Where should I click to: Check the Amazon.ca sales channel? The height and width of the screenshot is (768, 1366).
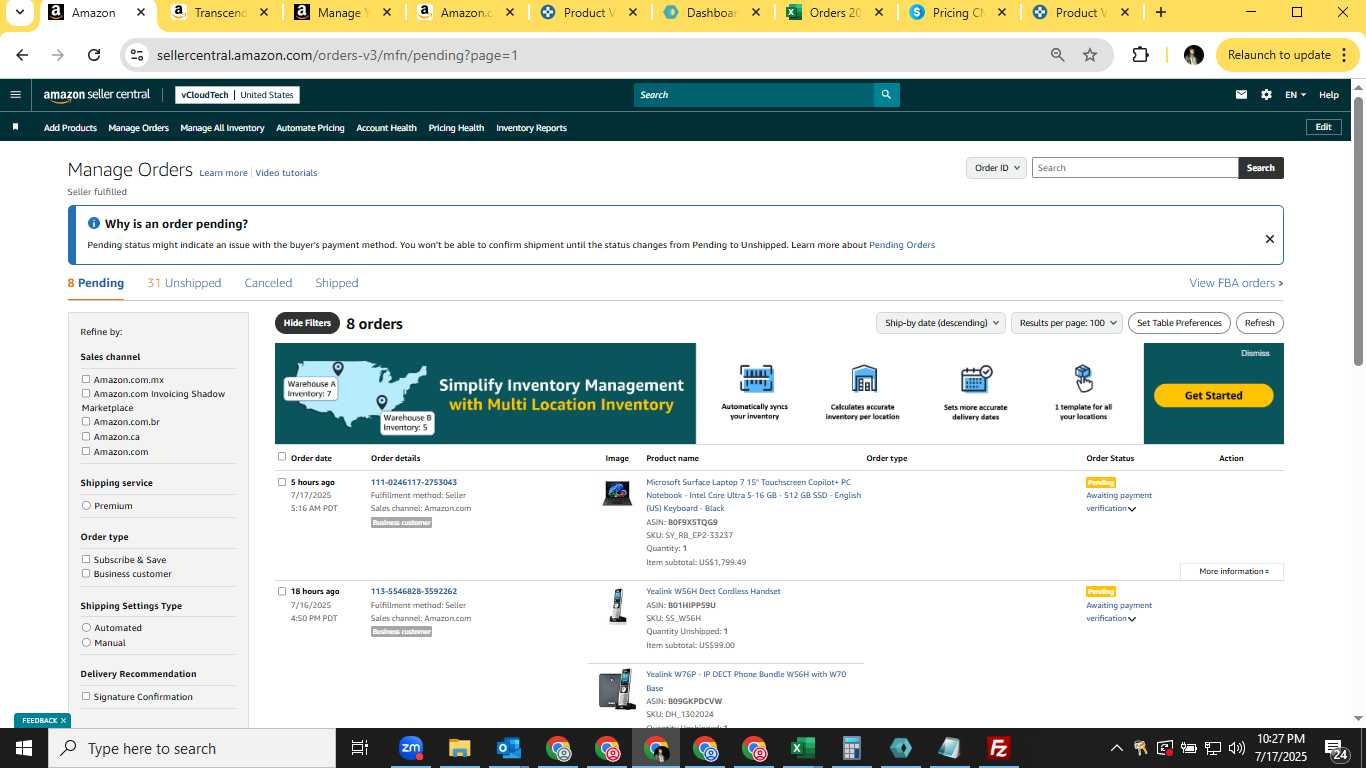(86, 436)
